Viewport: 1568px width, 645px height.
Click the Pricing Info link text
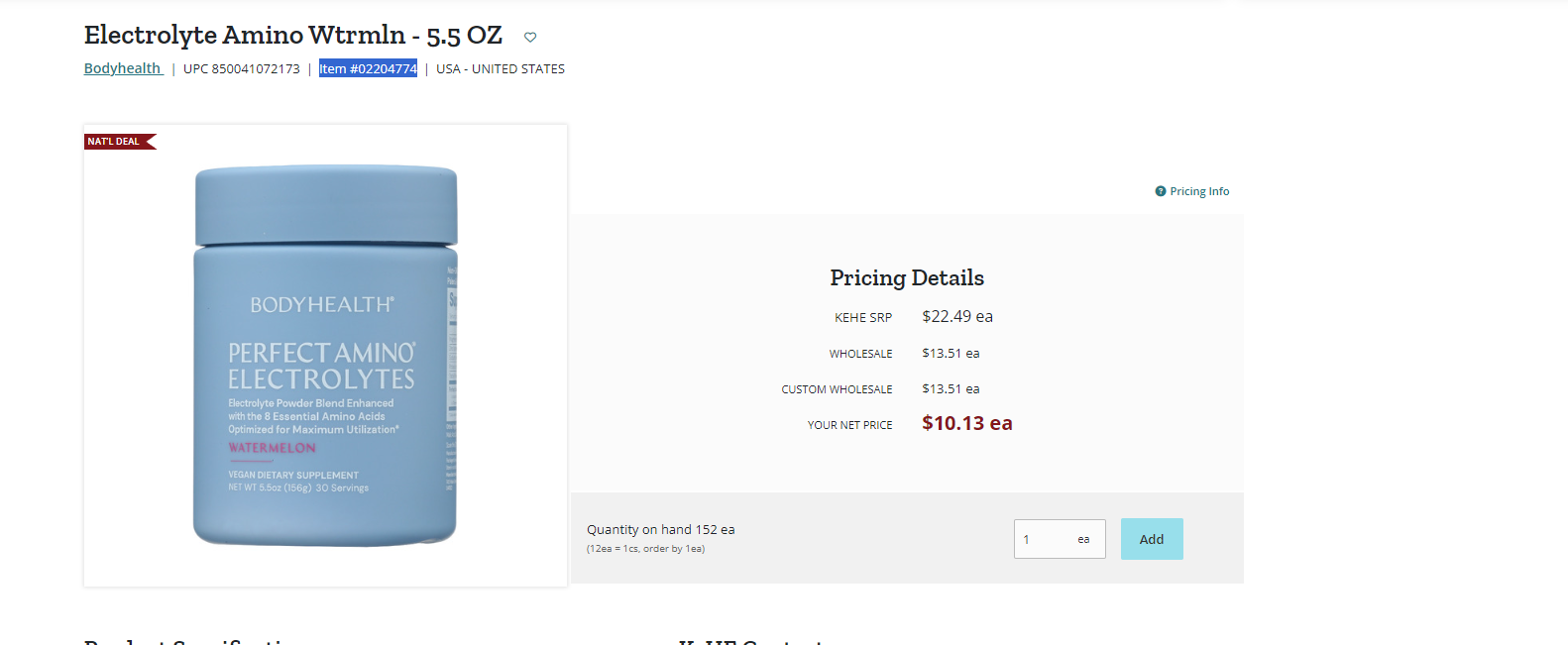click(1199, 191)
